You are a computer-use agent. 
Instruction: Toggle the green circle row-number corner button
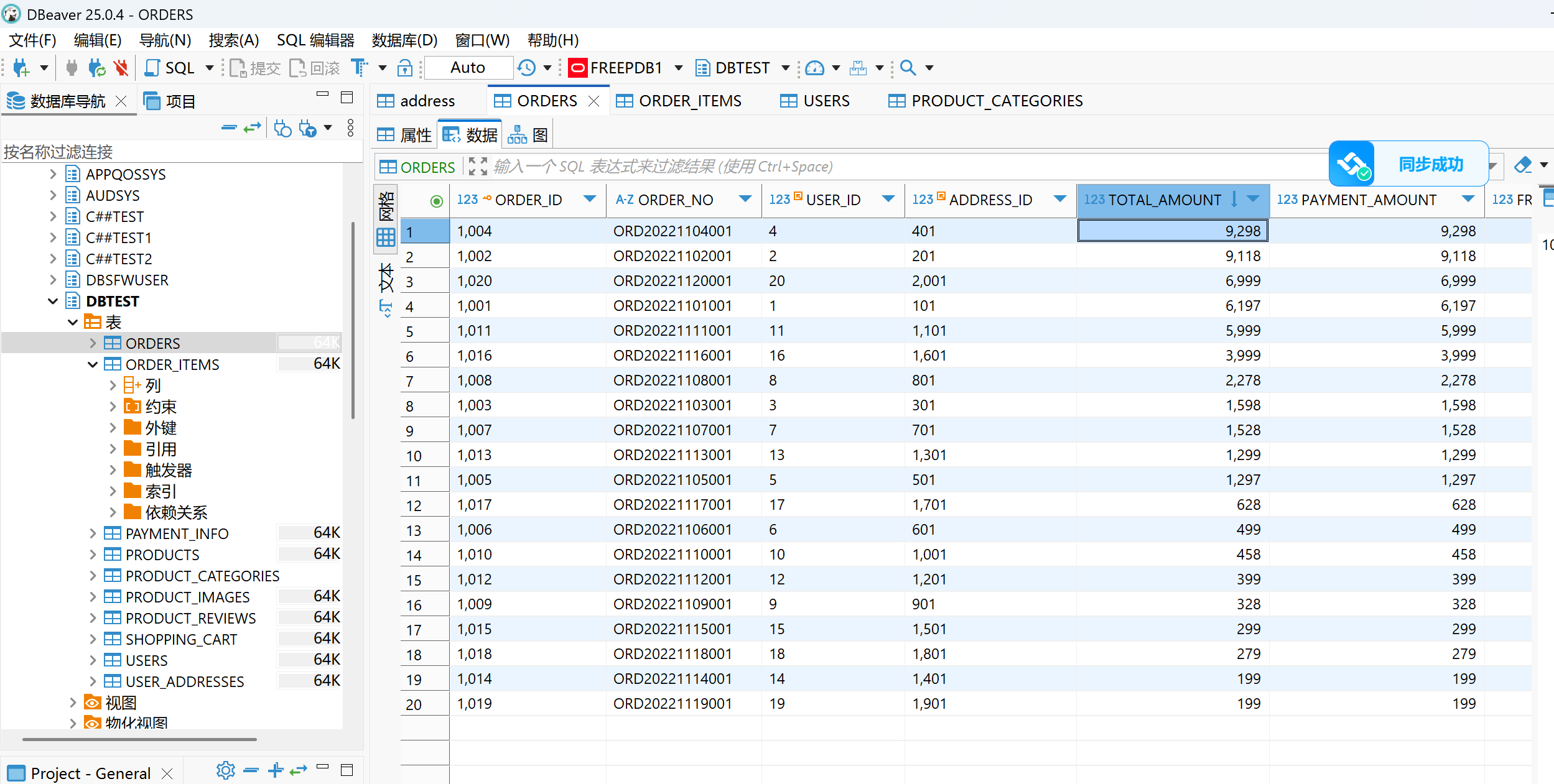pyautogui.click(x=437, y=201)
